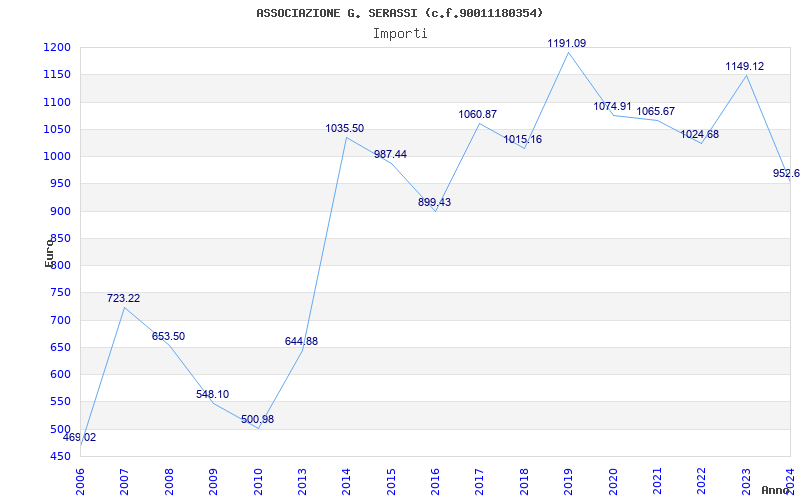Click the x-axis year 2023
Screen dimensions: 800x500
[746, 482]
